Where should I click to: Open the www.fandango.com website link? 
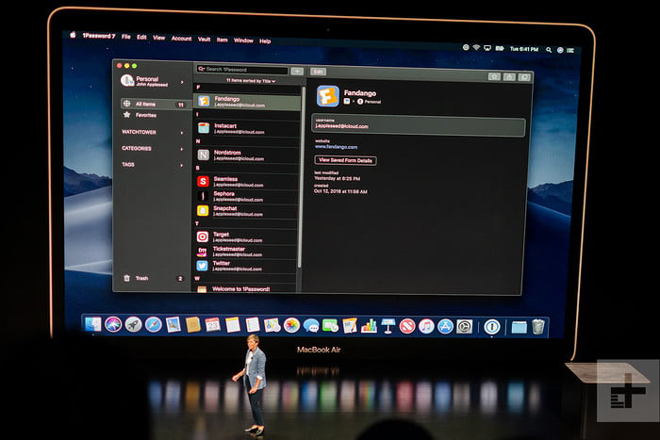pos(336,147)
